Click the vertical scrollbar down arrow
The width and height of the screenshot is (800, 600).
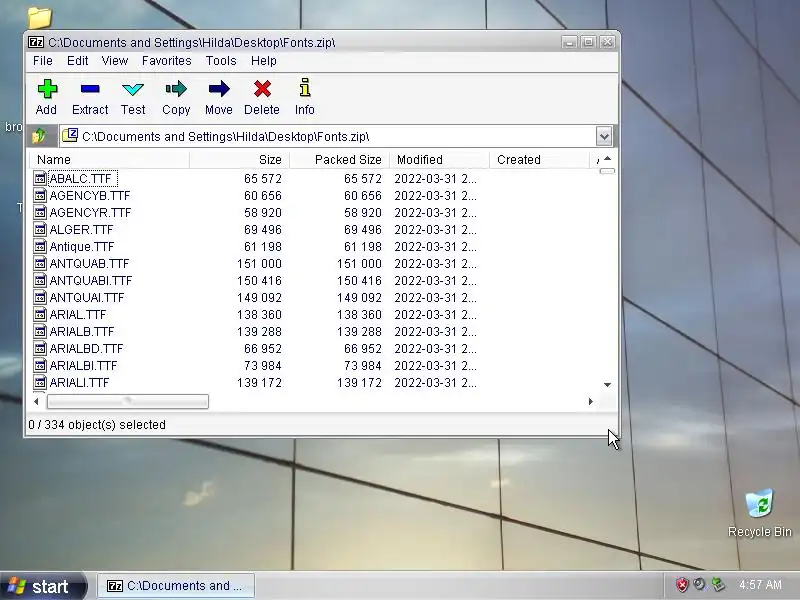click(607, 384)
